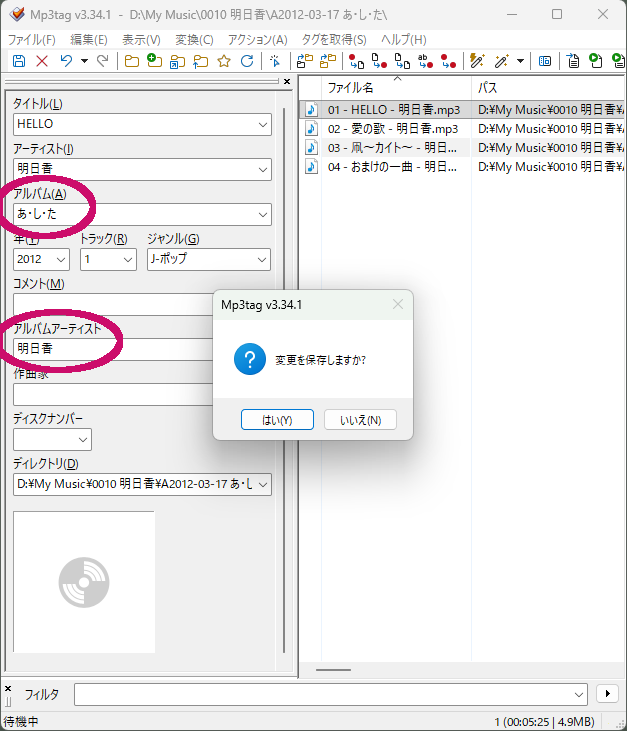Close the tag panel with its x
627x731 pixels.
[287, 81]
